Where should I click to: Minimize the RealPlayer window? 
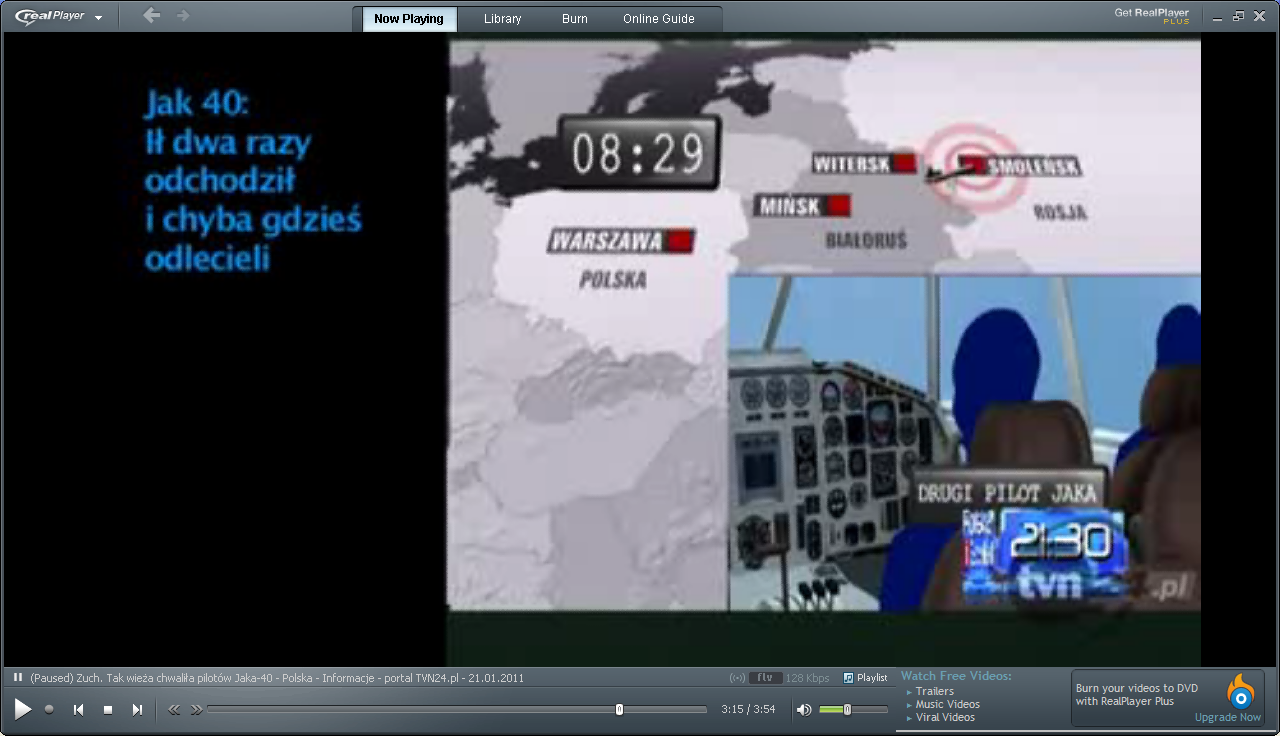[1216, 16]
